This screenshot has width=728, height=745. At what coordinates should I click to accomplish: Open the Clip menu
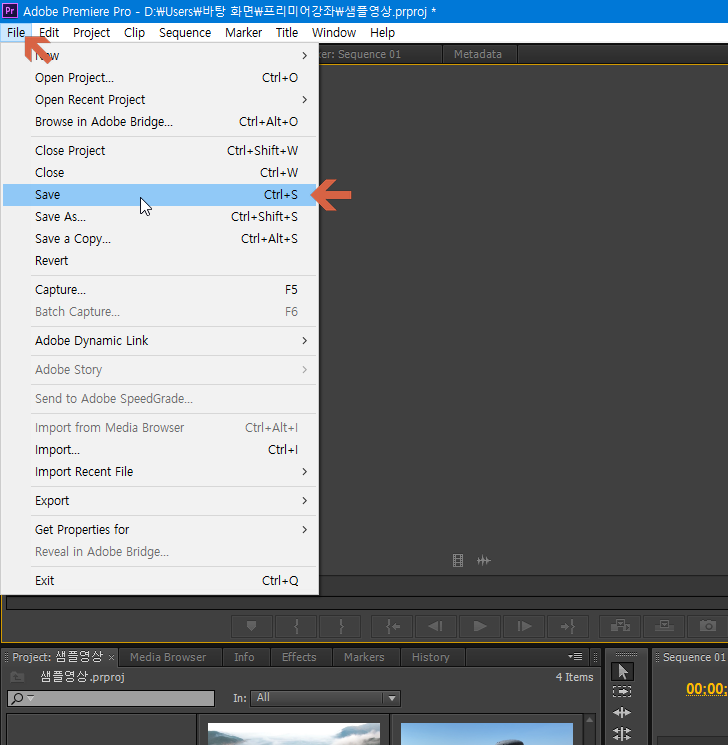coord(134,33)
